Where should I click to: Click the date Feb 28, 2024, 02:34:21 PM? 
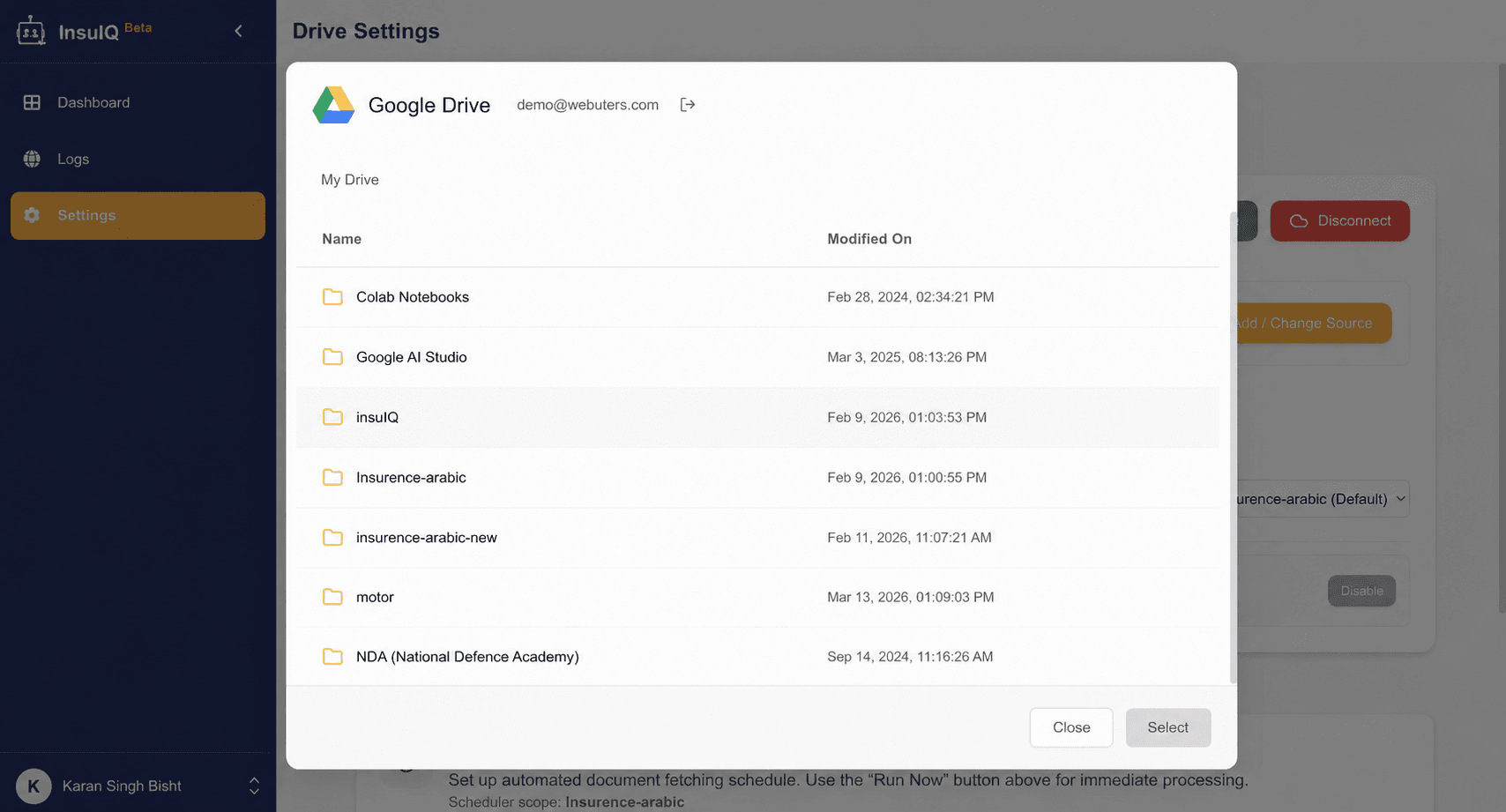click(x=911, y=297)
